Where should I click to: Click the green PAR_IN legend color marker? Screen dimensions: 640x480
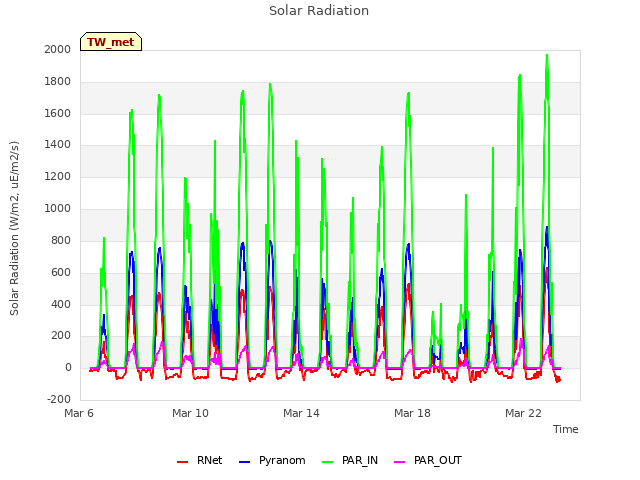pyautogui.click(x=327, y=462)
